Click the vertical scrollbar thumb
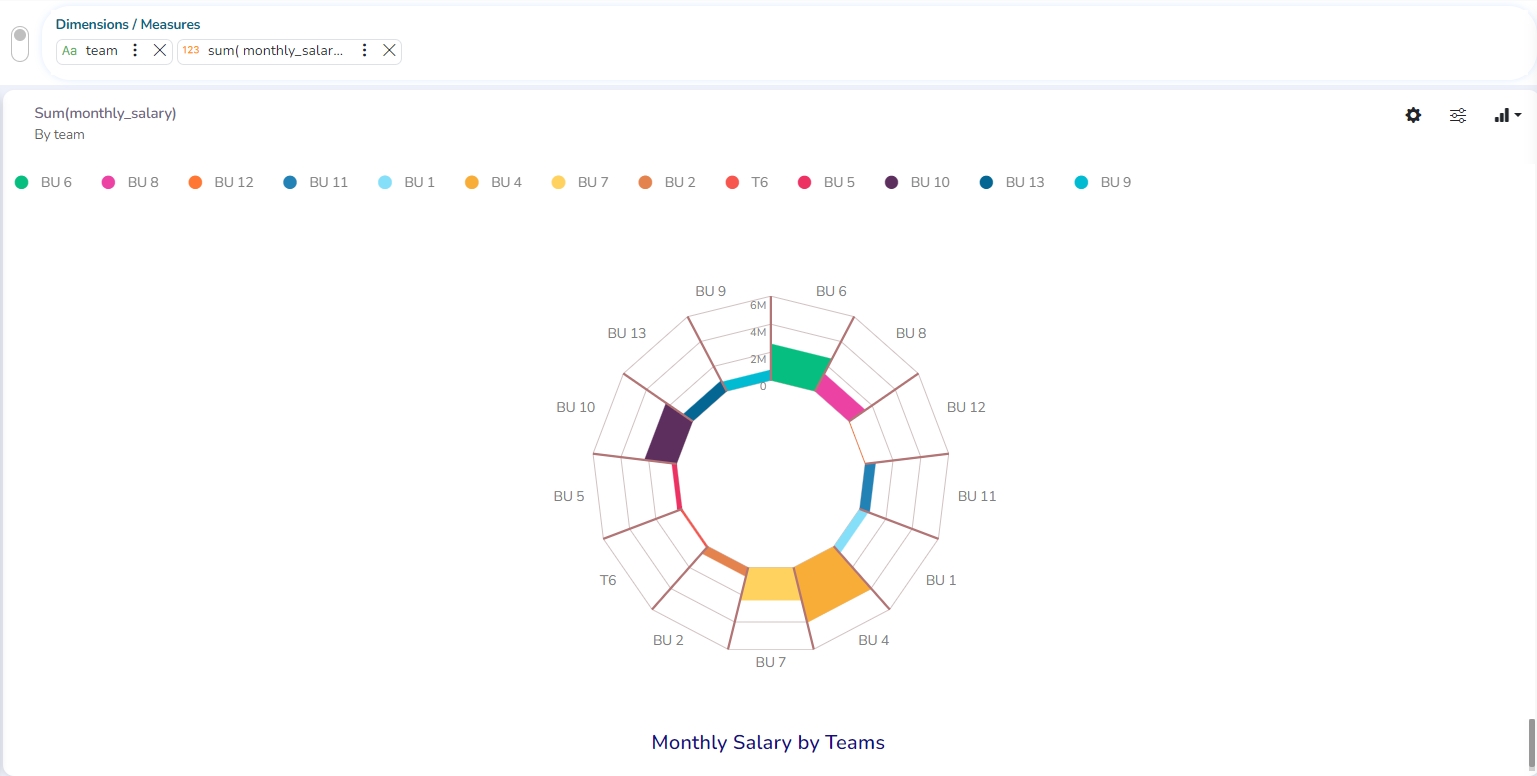This screenshot has height=776, width=1537. tap(1530, 740)
